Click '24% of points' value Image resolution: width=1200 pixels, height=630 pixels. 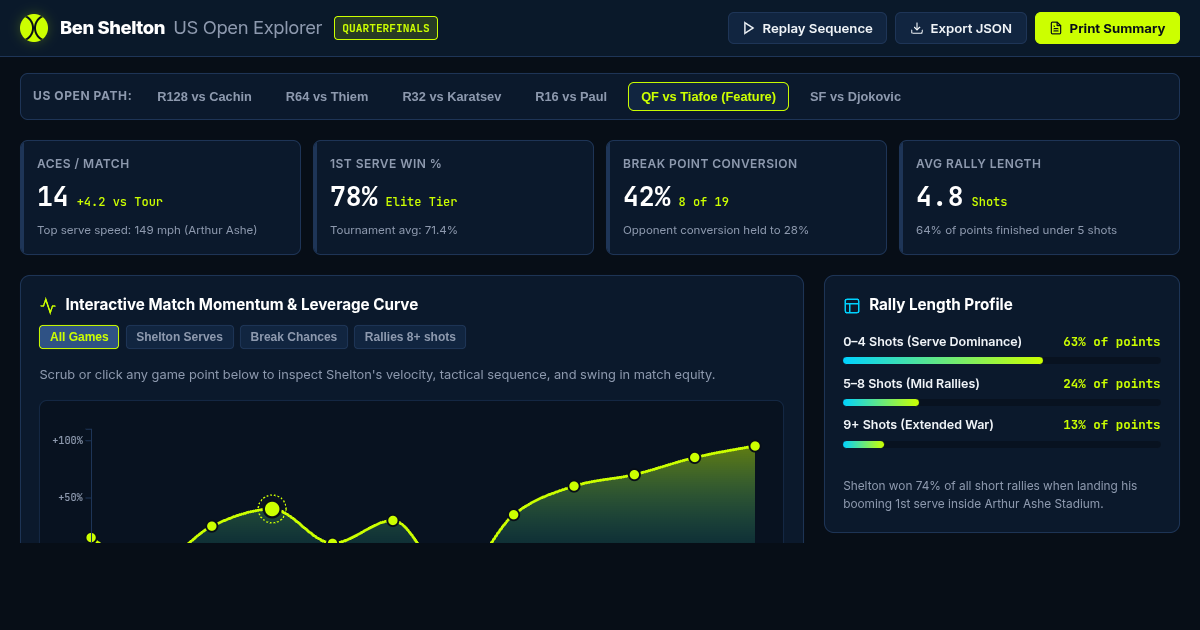[1112, 384]
